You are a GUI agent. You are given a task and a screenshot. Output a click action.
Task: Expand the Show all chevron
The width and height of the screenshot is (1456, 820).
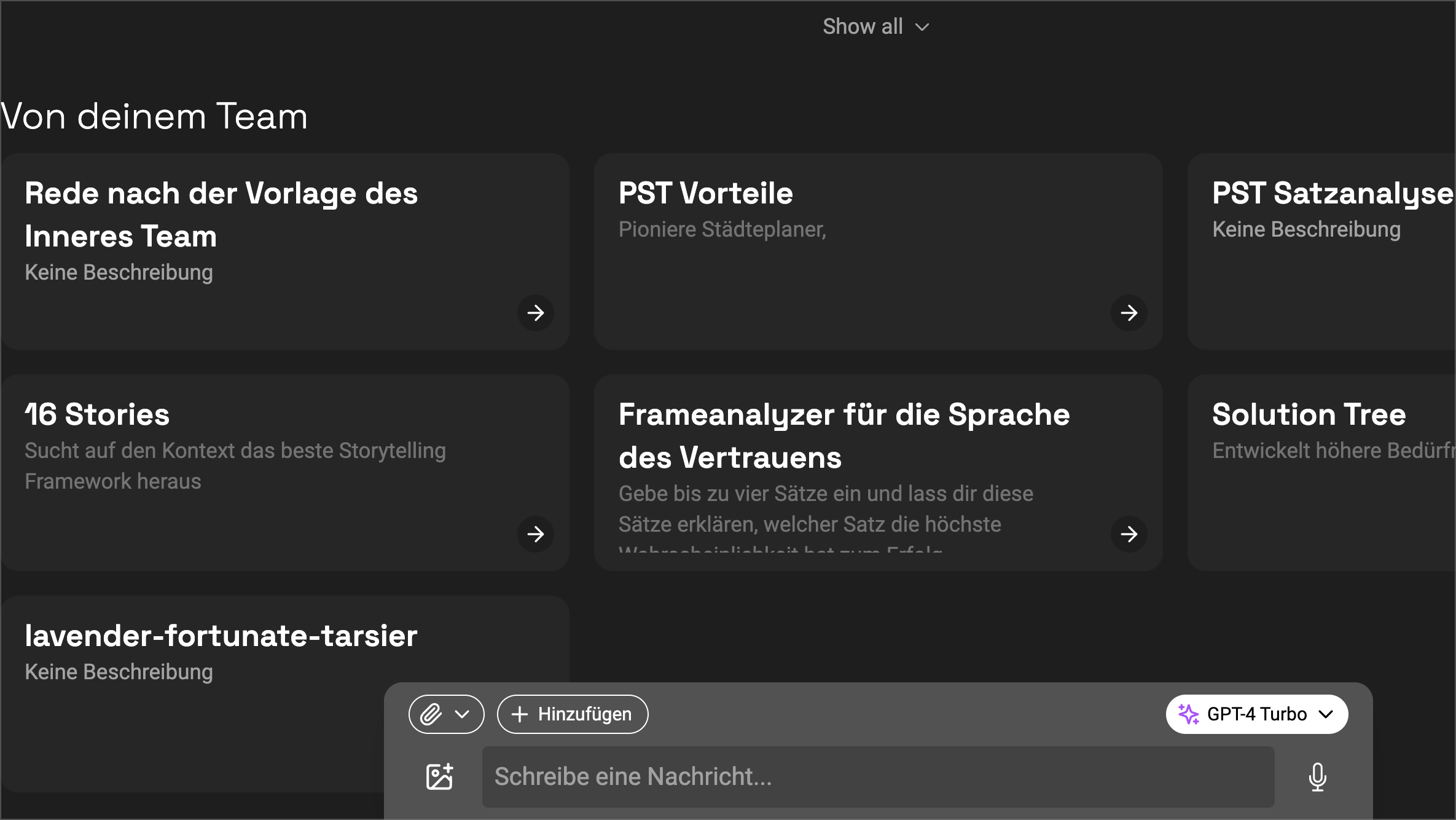point(922,27)
